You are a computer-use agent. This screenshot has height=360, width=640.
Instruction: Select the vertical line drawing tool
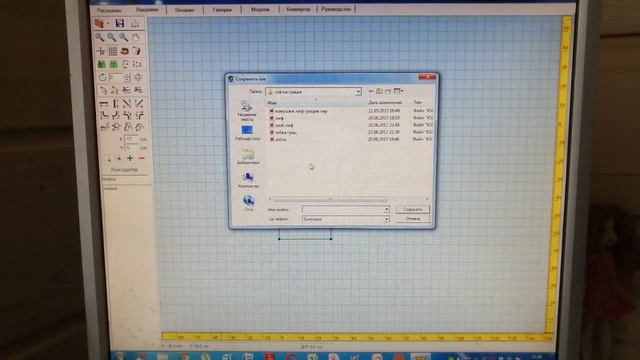coord(116,103)
